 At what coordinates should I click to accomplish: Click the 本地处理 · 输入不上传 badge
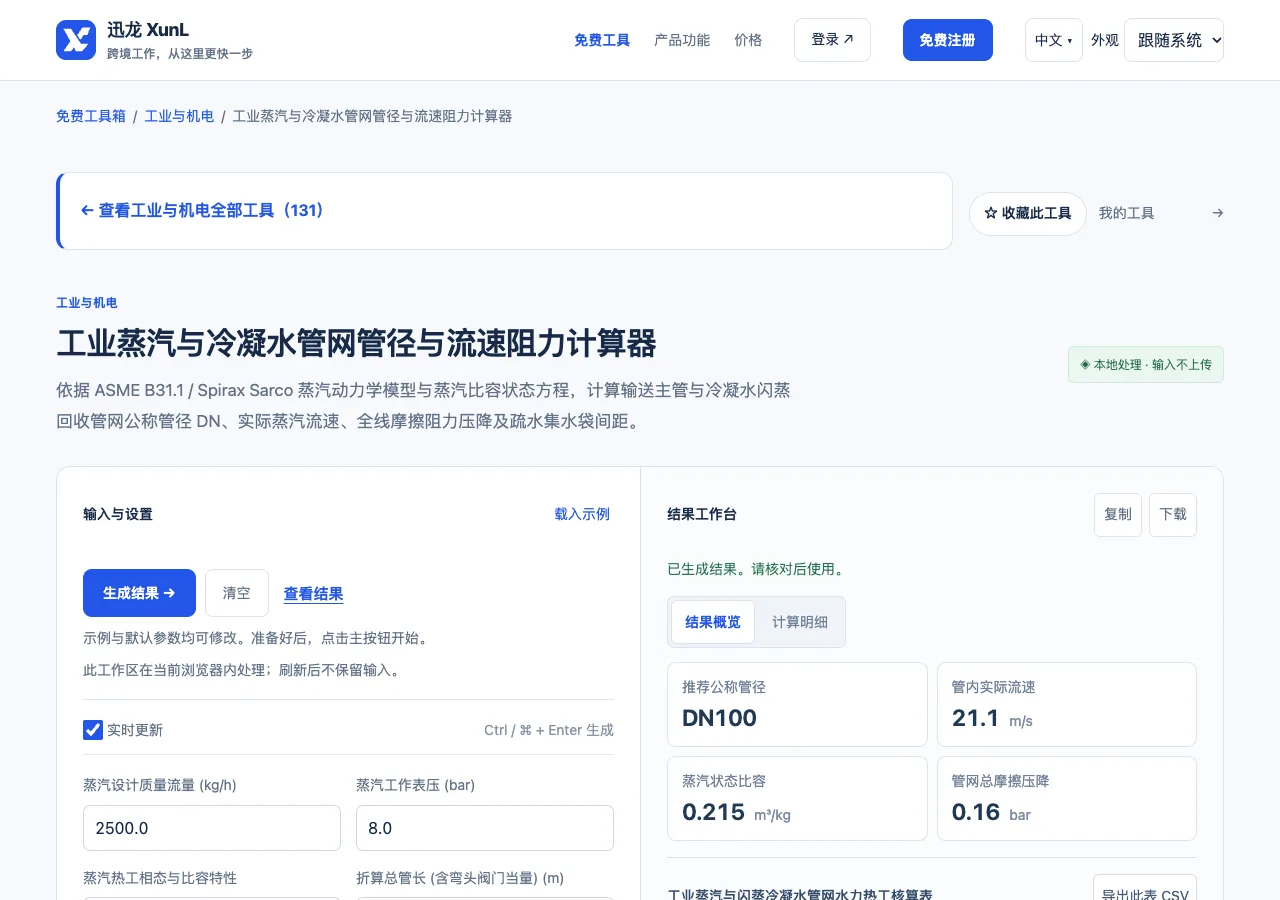1146,365
